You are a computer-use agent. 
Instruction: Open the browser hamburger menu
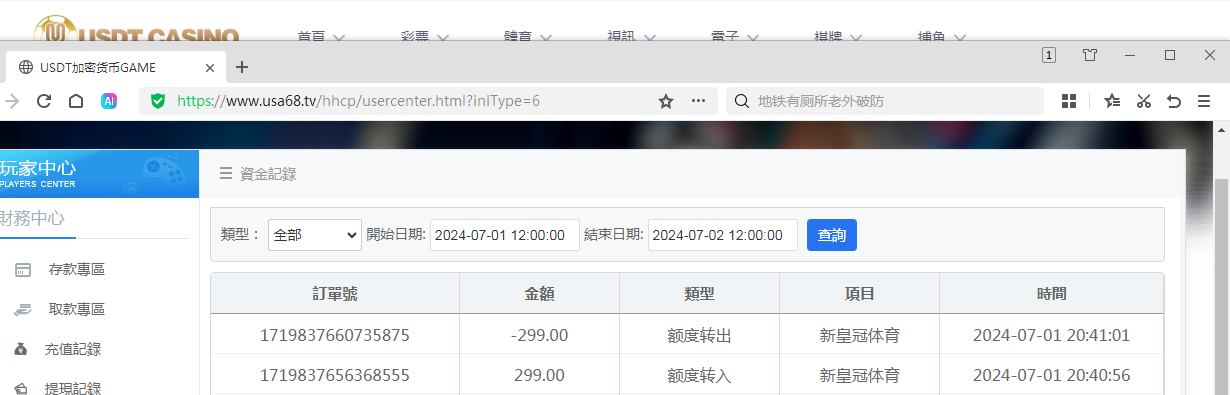[1204, 101]
